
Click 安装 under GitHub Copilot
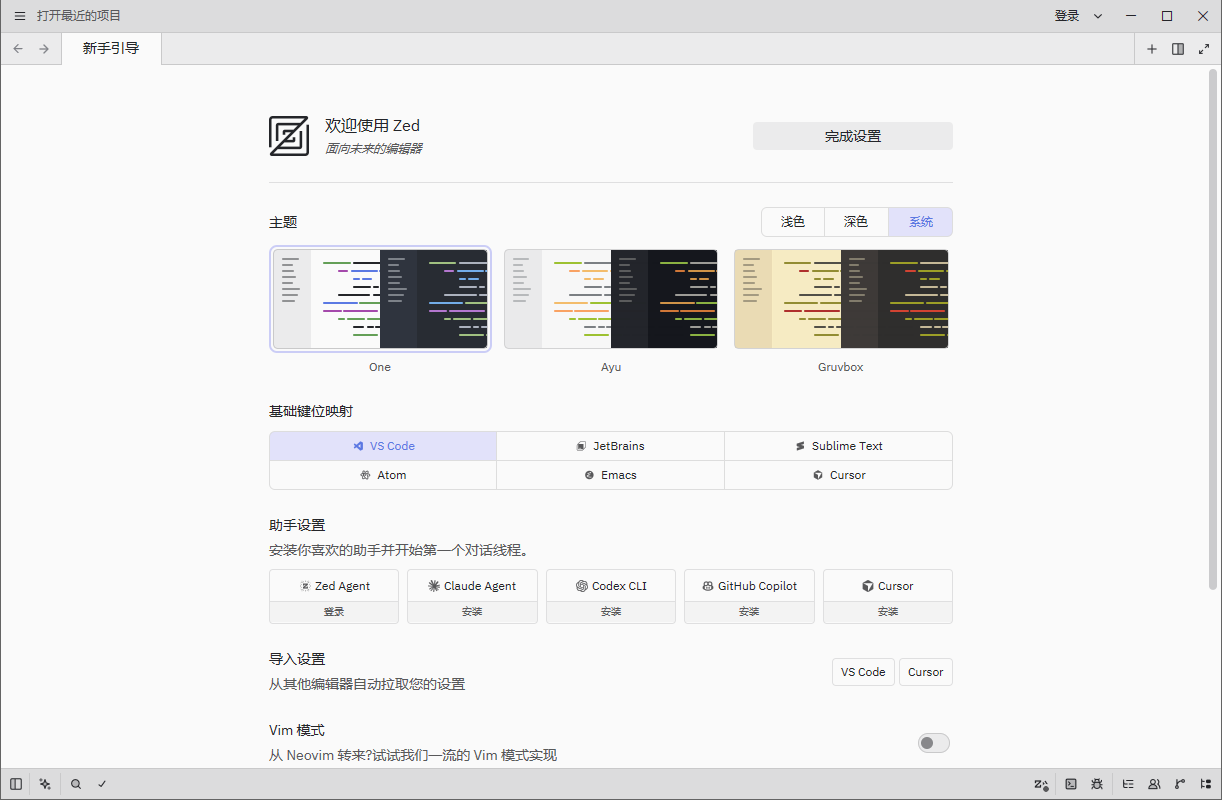[749, 612]
